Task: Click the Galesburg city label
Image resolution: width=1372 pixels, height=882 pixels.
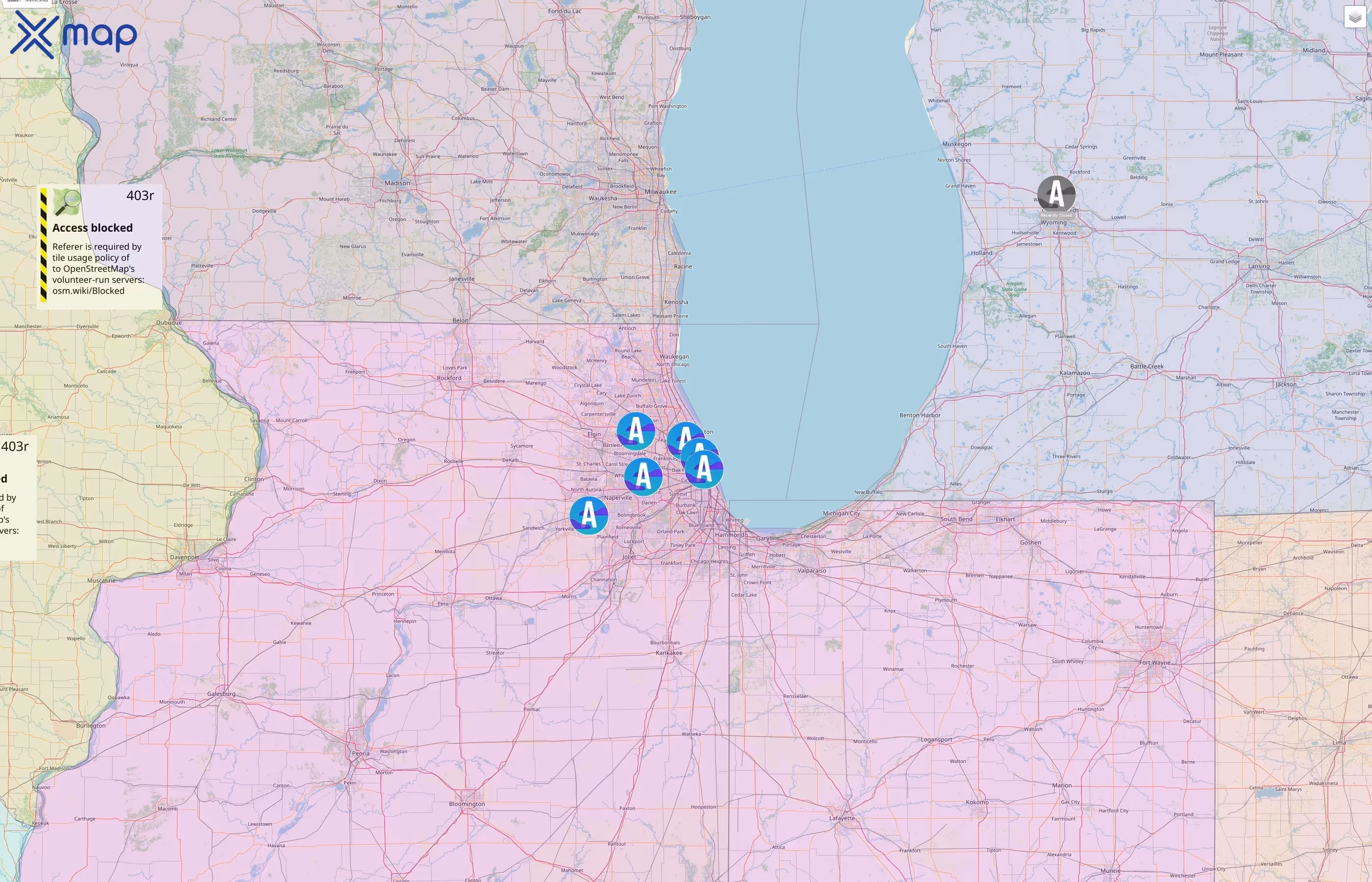Action: pos(221,693)
